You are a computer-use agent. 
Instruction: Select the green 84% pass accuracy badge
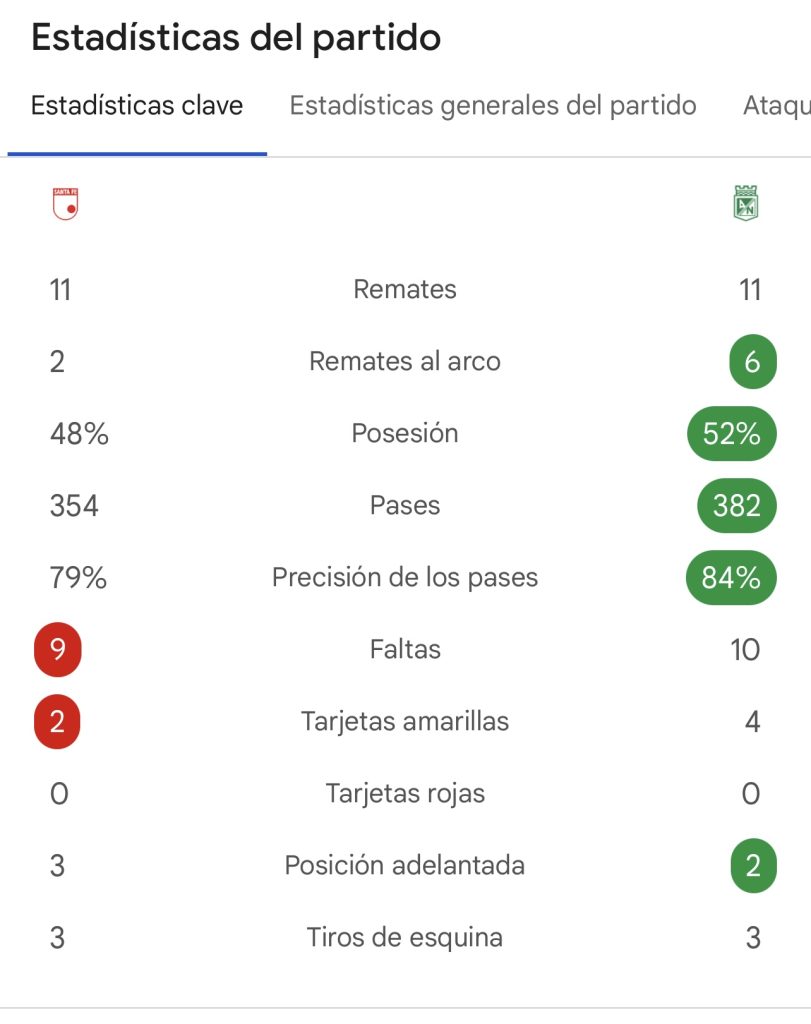(731, 578)
